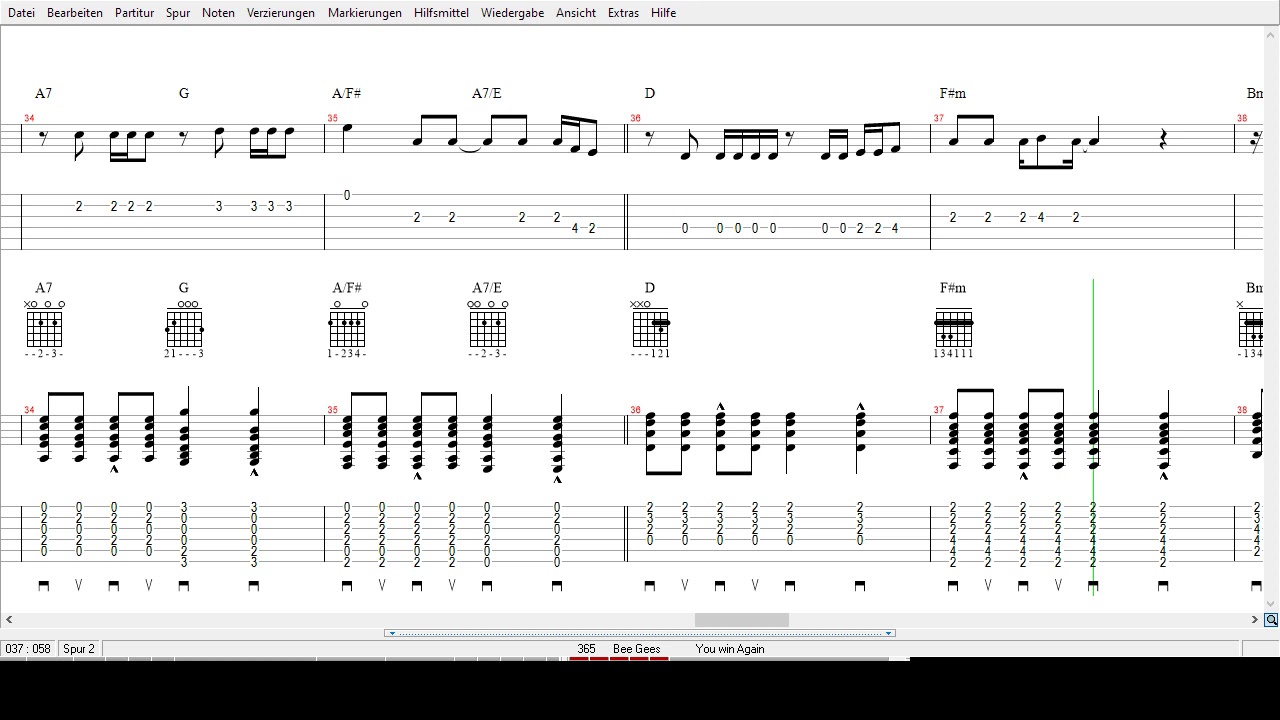This screenshot has height=720, width=1280.
Task: Click measure number 36 in melody staff
Action: pos(635,118)
